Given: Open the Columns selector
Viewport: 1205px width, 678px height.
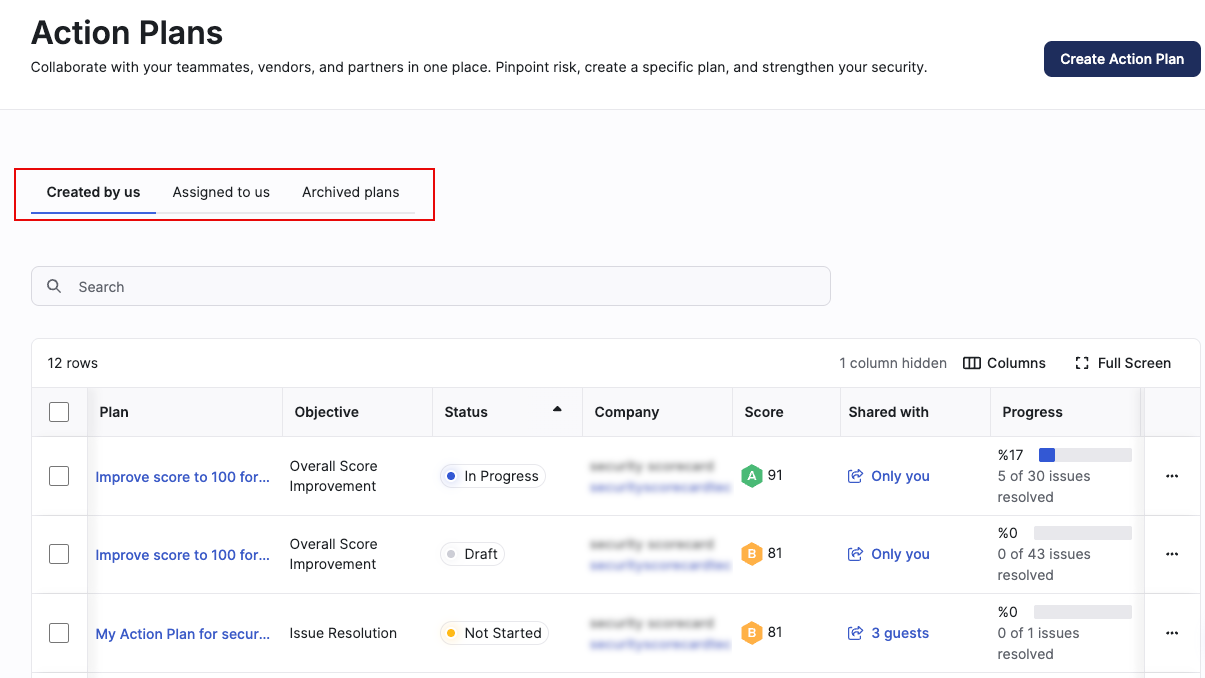Looking at the screenshot, I should [x=1004, y=363].
